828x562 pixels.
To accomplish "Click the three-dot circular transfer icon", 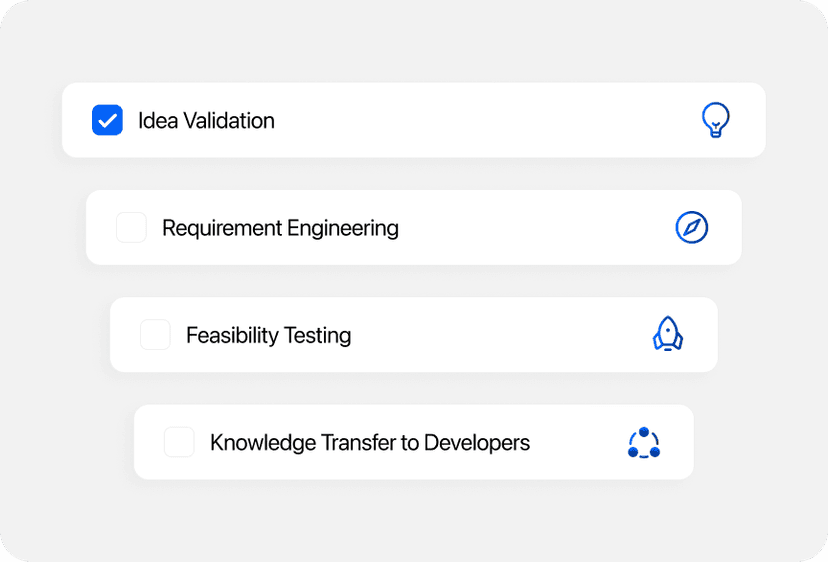I will (644, 442).
